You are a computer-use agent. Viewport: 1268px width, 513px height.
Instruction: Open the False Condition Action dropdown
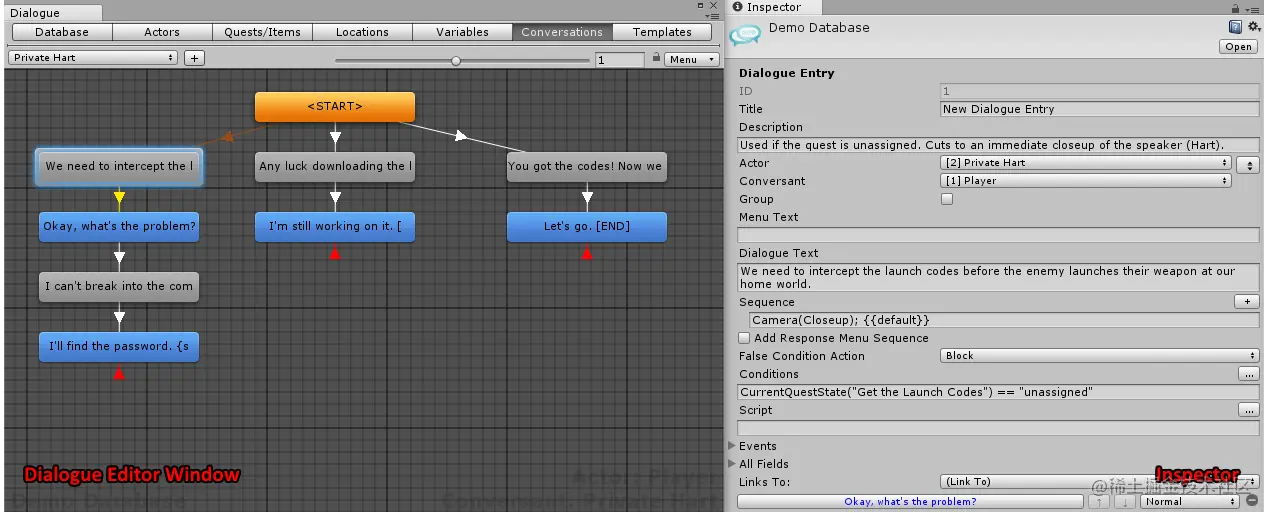[1100, 355]
